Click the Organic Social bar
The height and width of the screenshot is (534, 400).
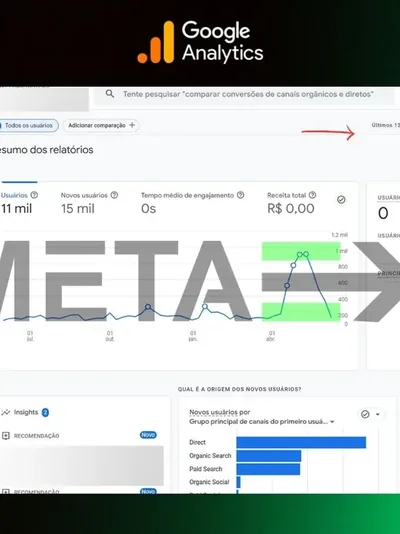(x=239, y=482)
